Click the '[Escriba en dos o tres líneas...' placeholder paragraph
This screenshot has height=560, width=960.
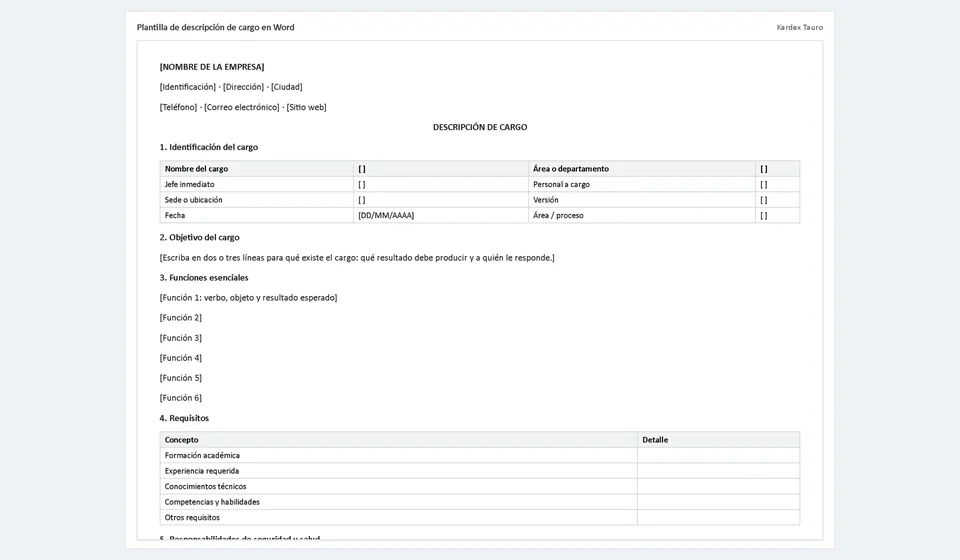[357, 258]
